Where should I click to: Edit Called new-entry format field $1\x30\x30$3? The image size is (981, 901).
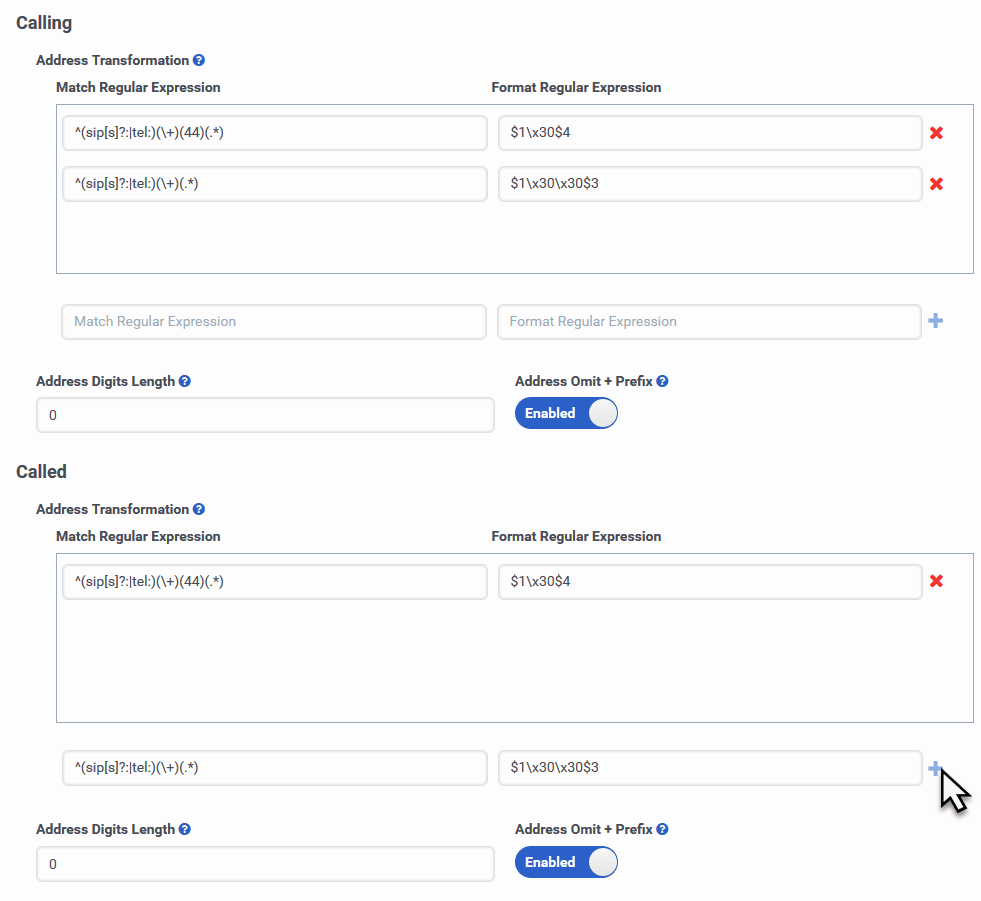[x=709, y=768]
